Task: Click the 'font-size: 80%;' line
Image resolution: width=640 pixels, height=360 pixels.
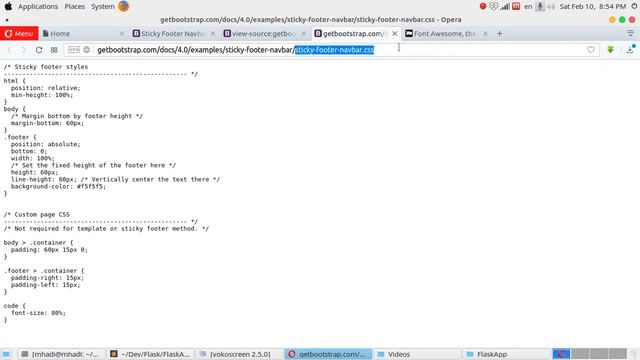Action: tap(38, 313)
